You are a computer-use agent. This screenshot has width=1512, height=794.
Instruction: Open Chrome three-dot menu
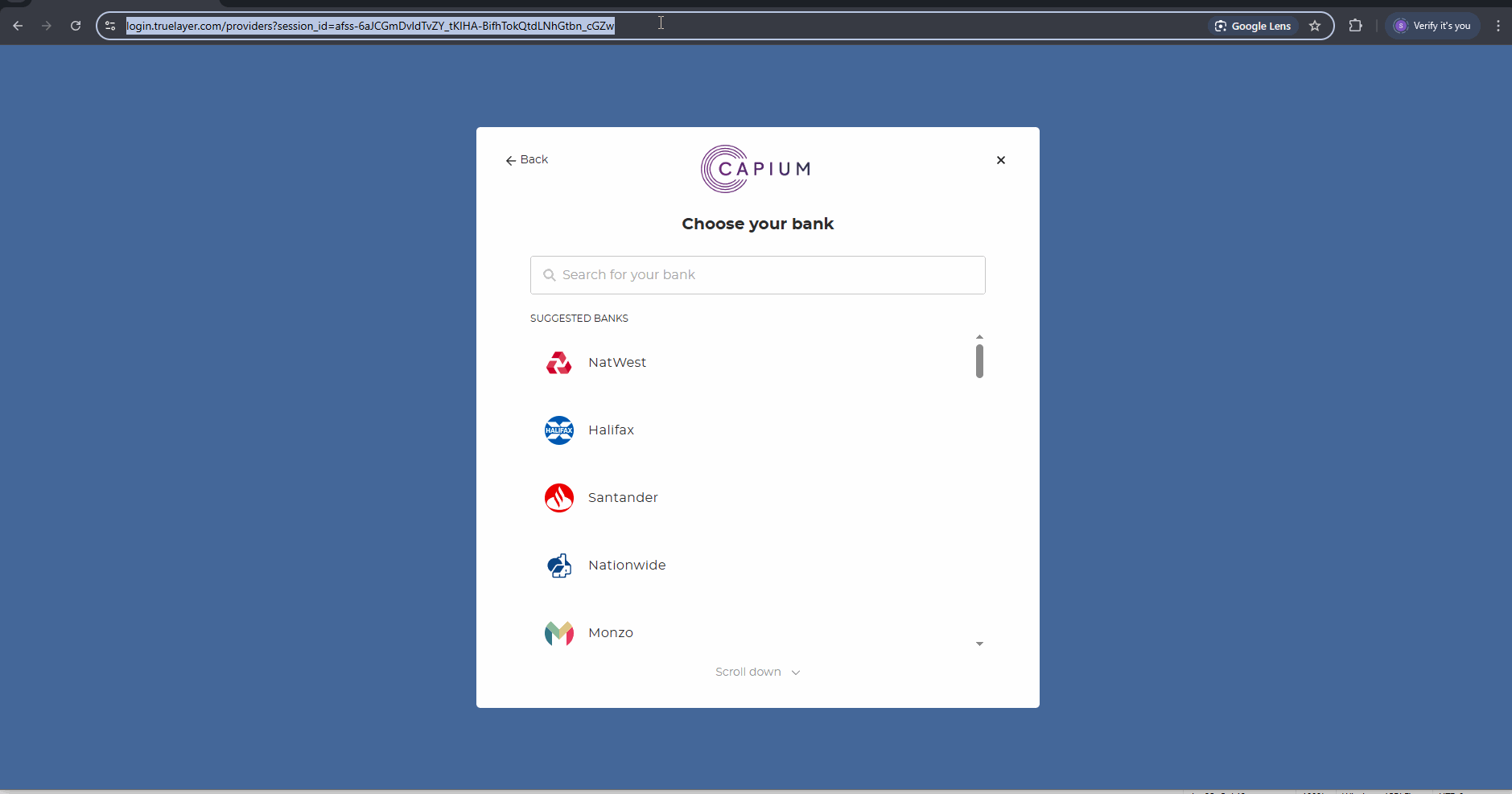pos(1498,26)
